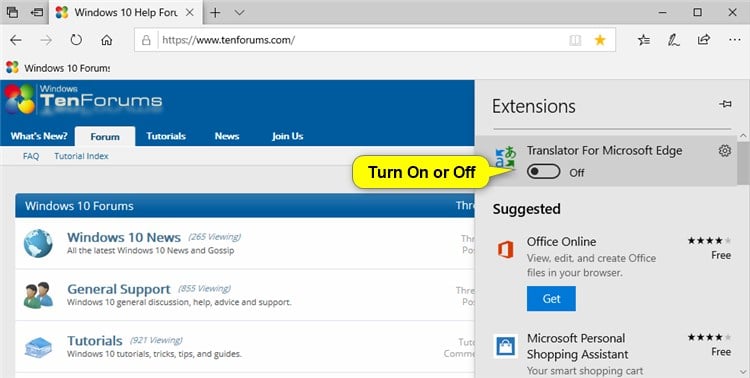
Task: Open General Support forum link
Action: (x=119, y=289)
